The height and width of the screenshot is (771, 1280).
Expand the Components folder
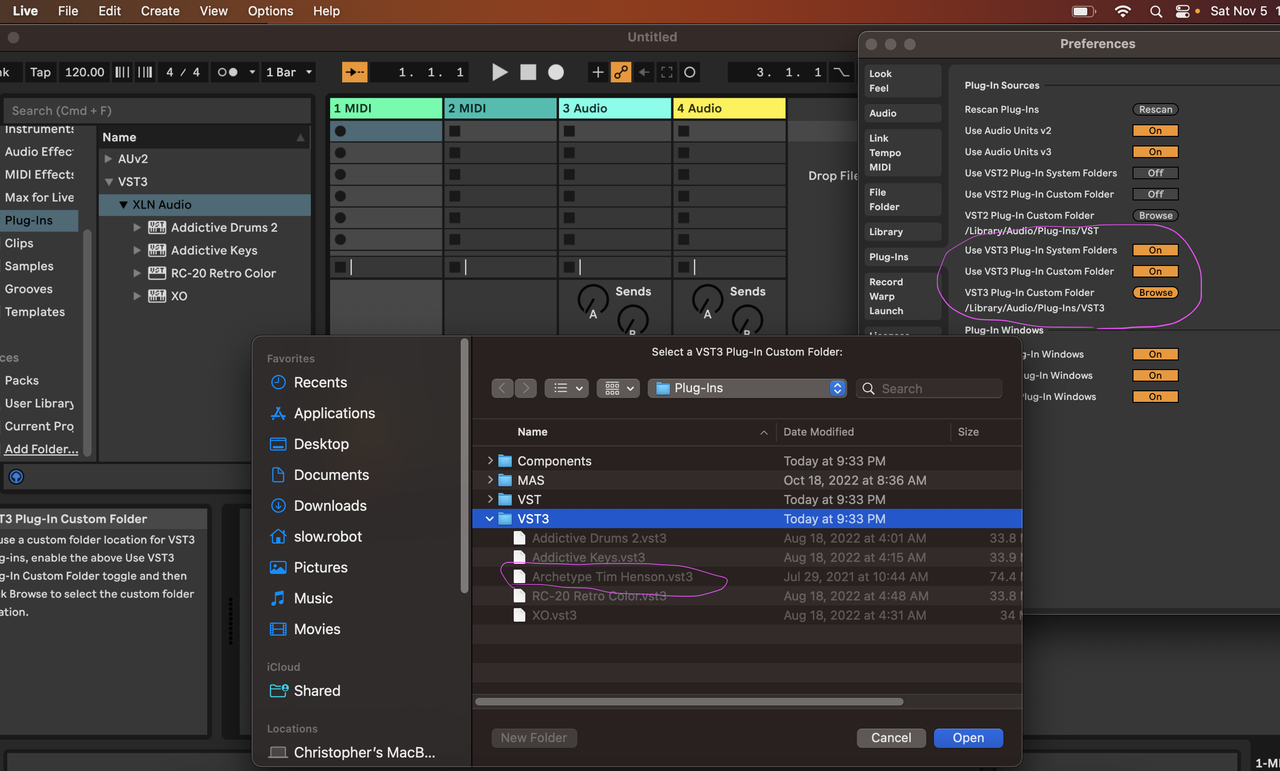point(490,461)
